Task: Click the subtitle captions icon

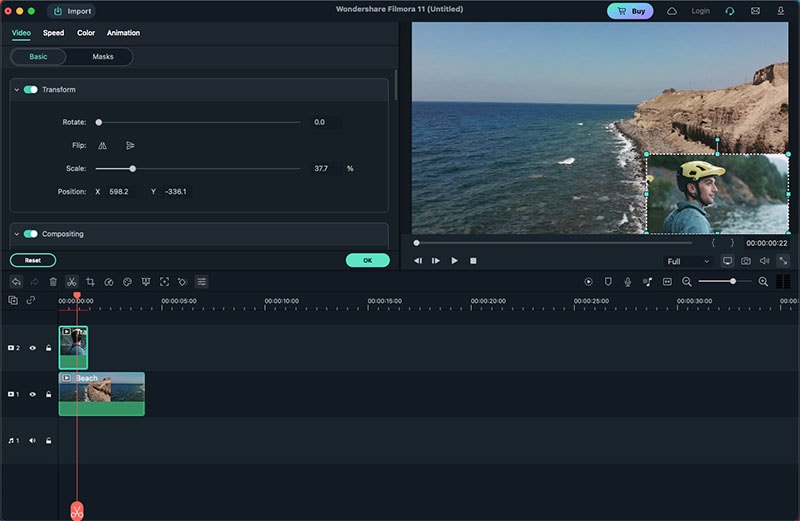Action: pos(667,282)
